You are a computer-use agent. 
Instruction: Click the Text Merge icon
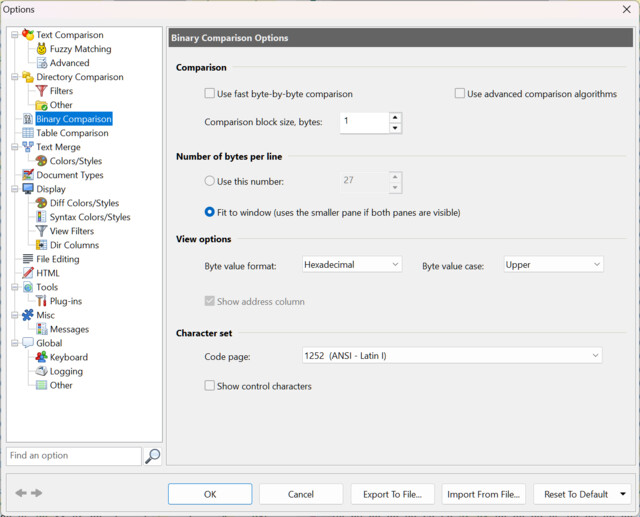click(x=28, y=147)
